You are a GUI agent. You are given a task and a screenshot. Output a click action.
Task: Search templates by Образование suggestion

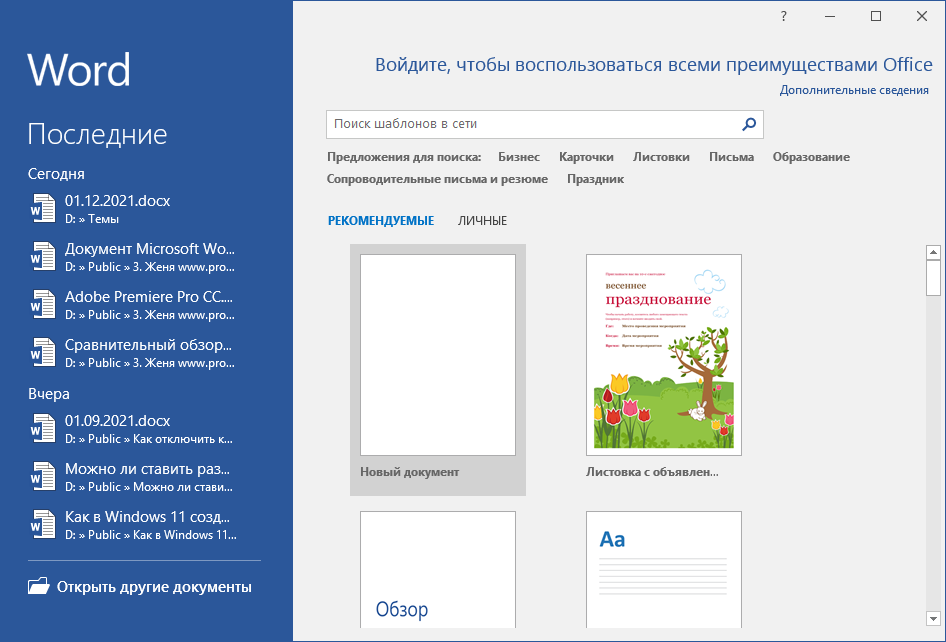click(811, 157)
